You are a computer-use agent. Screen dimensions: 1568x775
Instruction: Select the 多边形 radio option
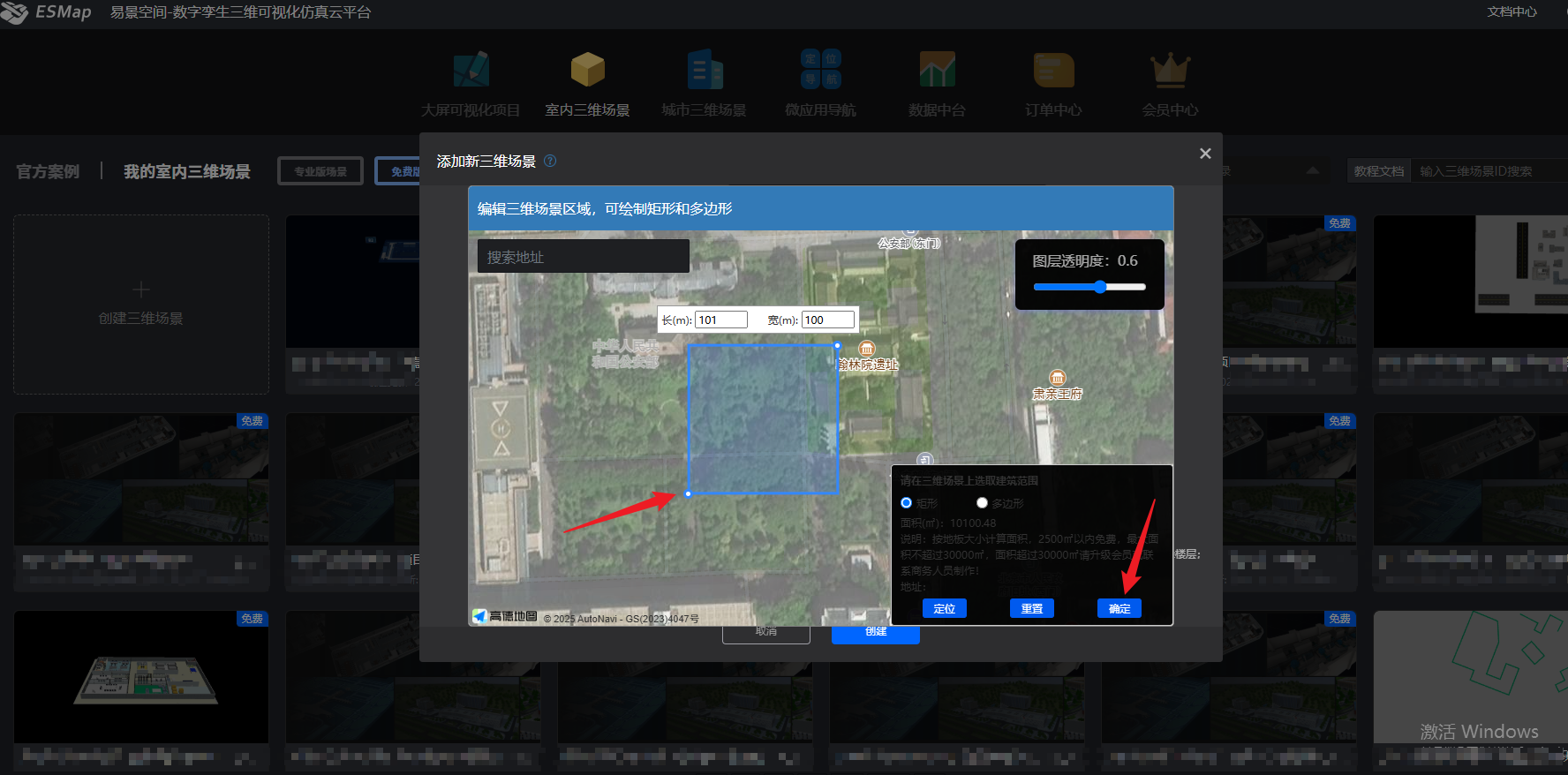point(982,503)
